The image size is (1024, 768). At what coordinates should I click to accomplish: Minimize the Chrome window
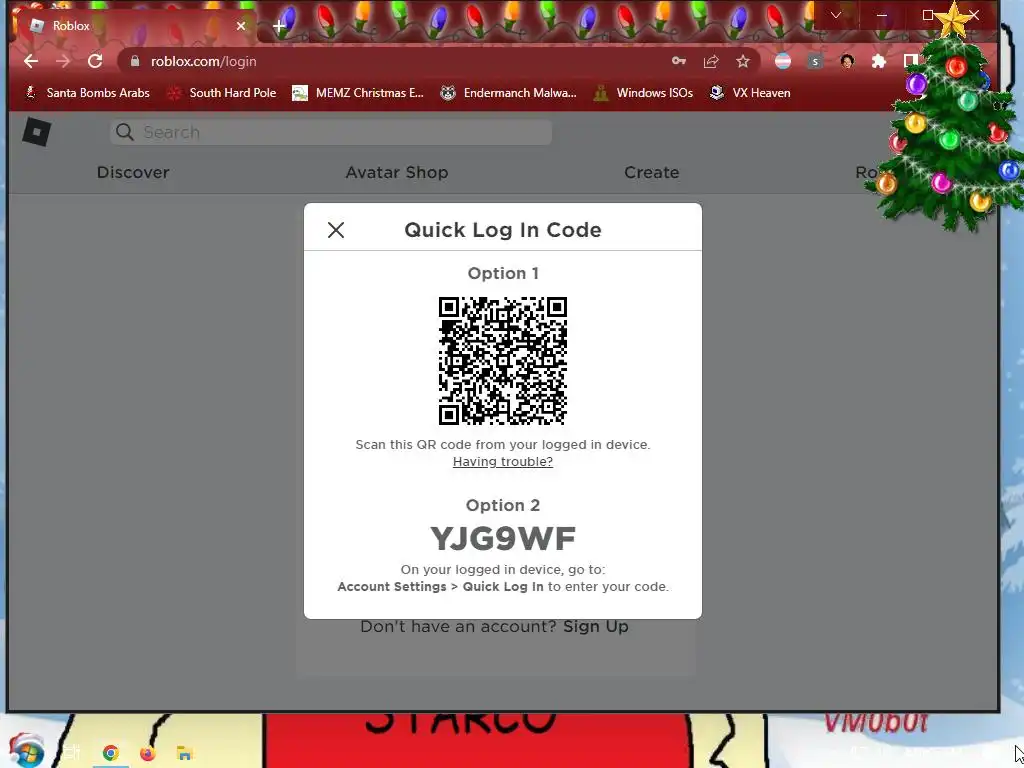(x=882, y=15)
